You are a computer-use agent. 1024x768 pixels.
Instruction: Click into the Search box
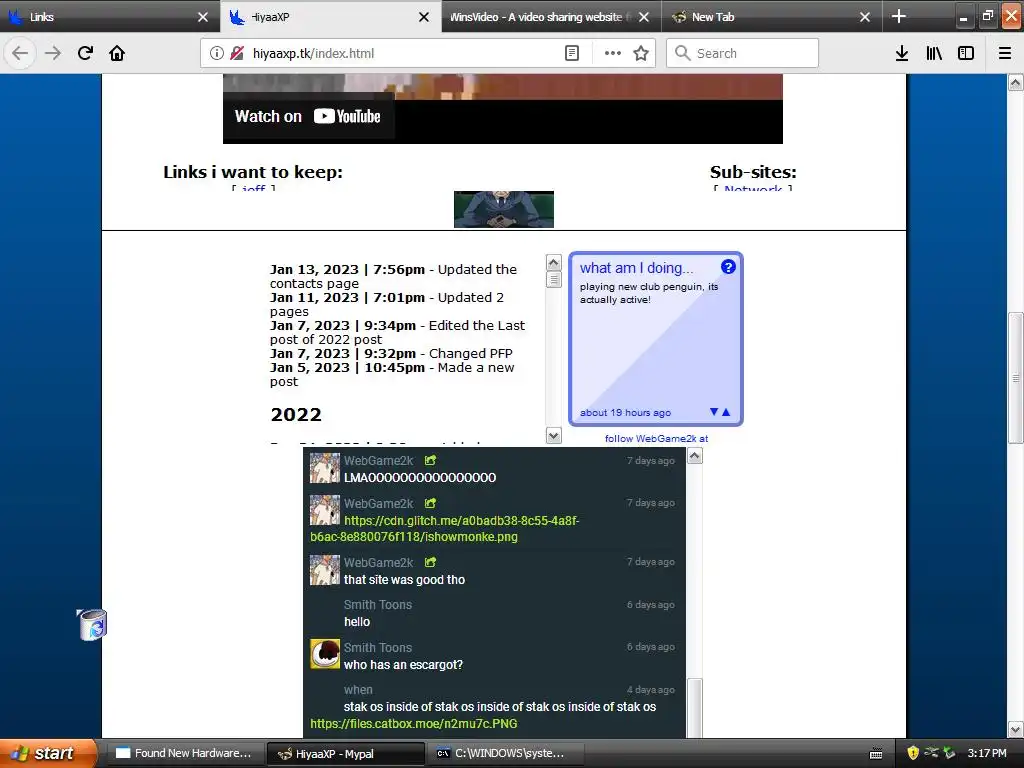coord(743,53)
